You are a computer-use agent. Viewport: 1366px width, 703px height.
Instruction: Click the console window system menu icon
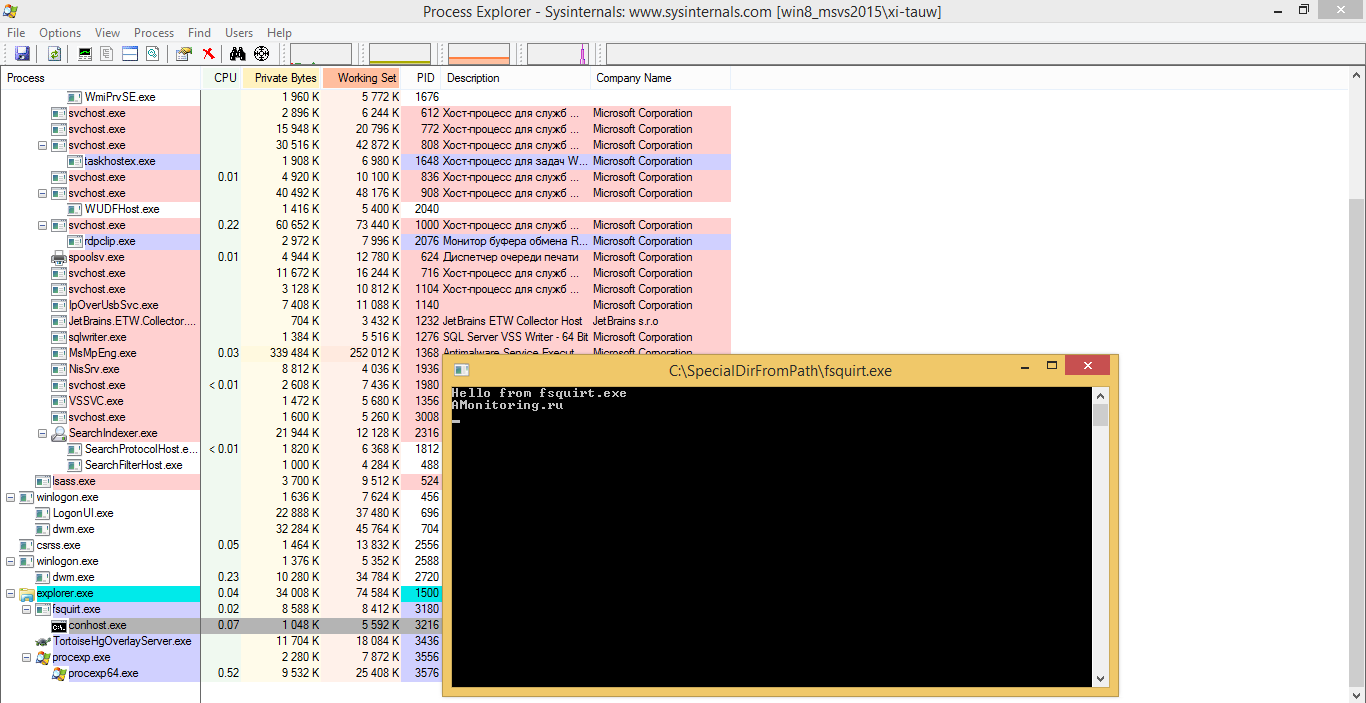click(462, 370)
